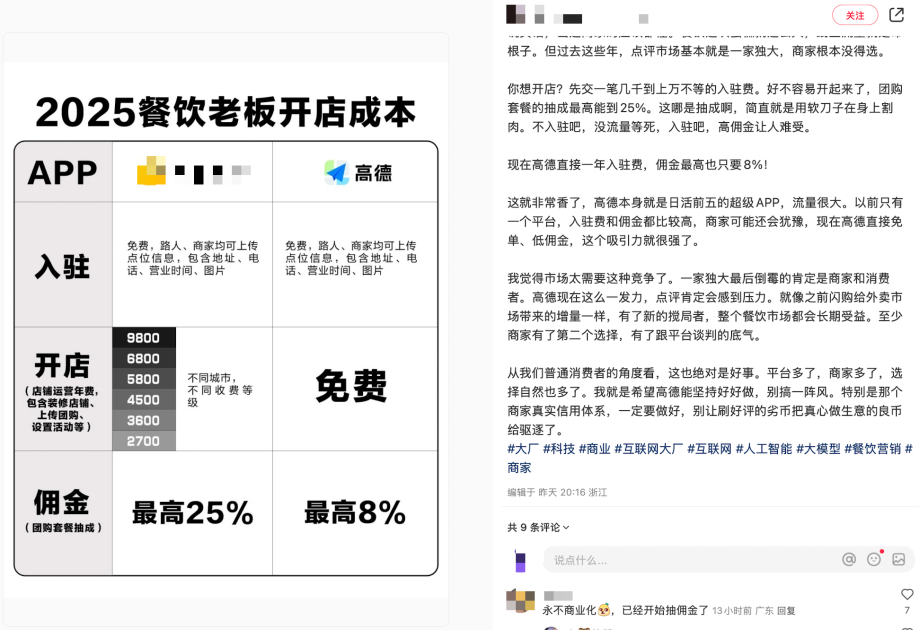Click the 回复 reply link on the comment

pyautogui.click(x=787, y=609)
